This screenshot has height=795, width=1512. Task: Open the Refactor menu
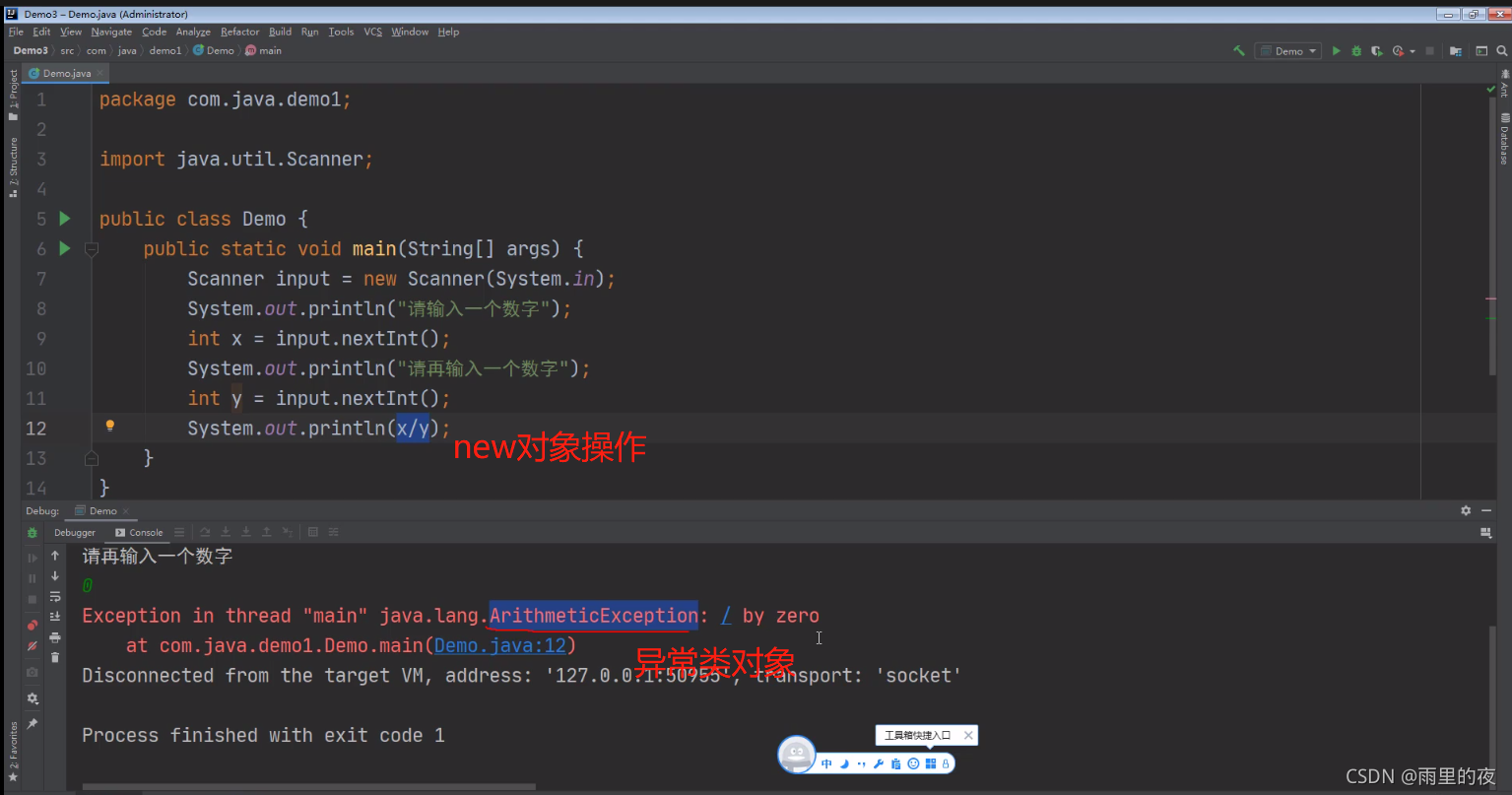(x=239, y=32)
